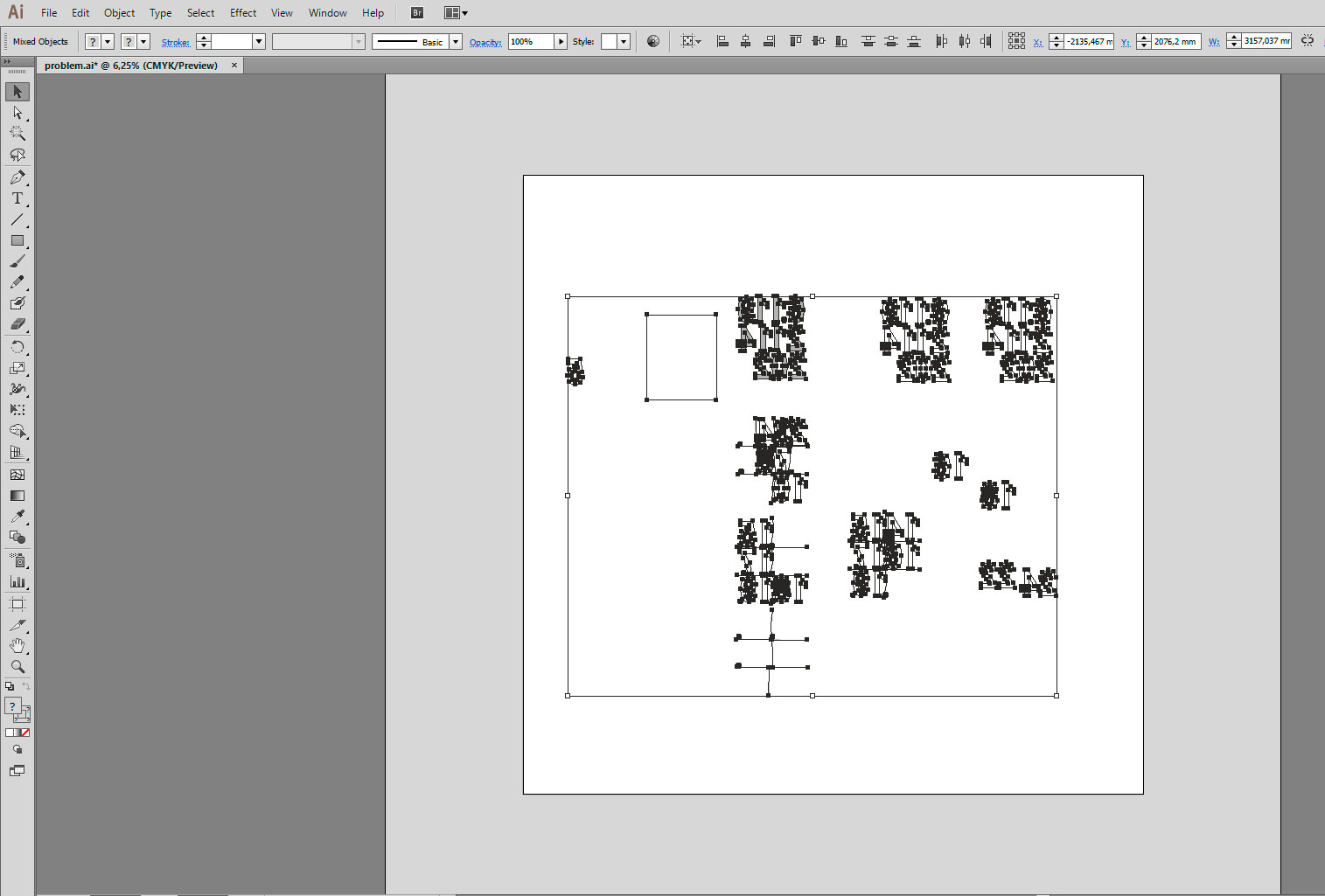Select the Pen tool
This screenshot has height=896, width=1325.
(x=17, y=177)
